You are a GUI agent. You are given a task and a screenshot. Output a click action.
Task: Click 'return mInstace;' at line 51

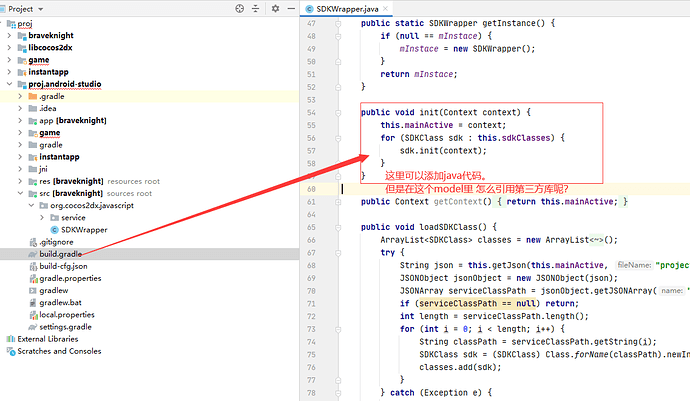pos(419,74)
